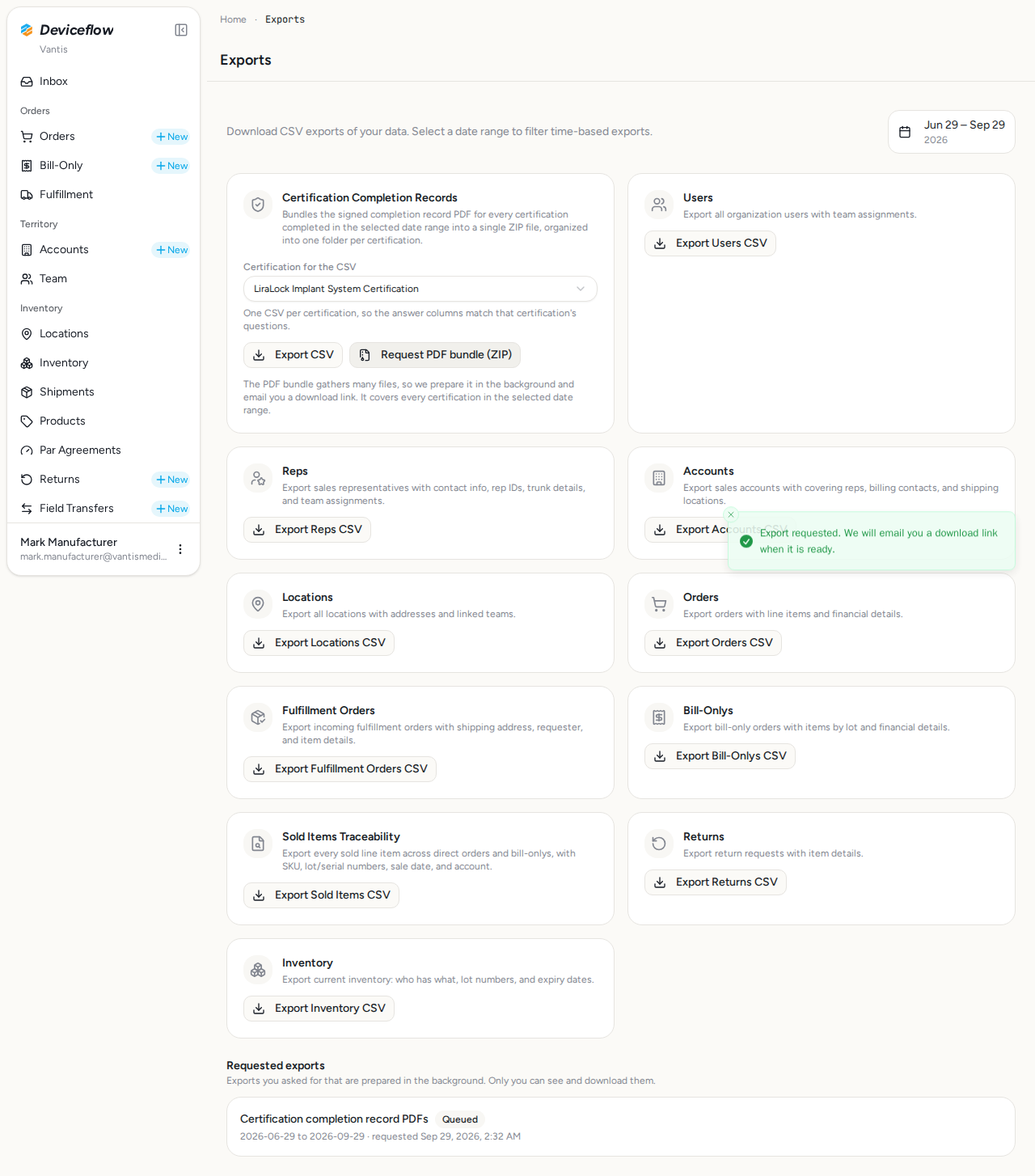This screenshot has width=1035, height=1176.
Task: Click Export CSV under certification records
Action: click(x=293, y=355)
